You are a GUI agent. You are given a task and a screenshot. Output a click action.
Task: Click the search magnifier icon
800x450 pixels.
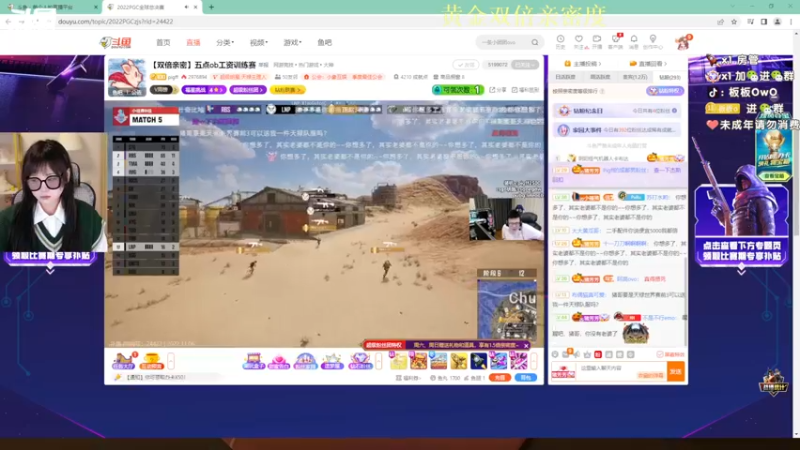535,42
